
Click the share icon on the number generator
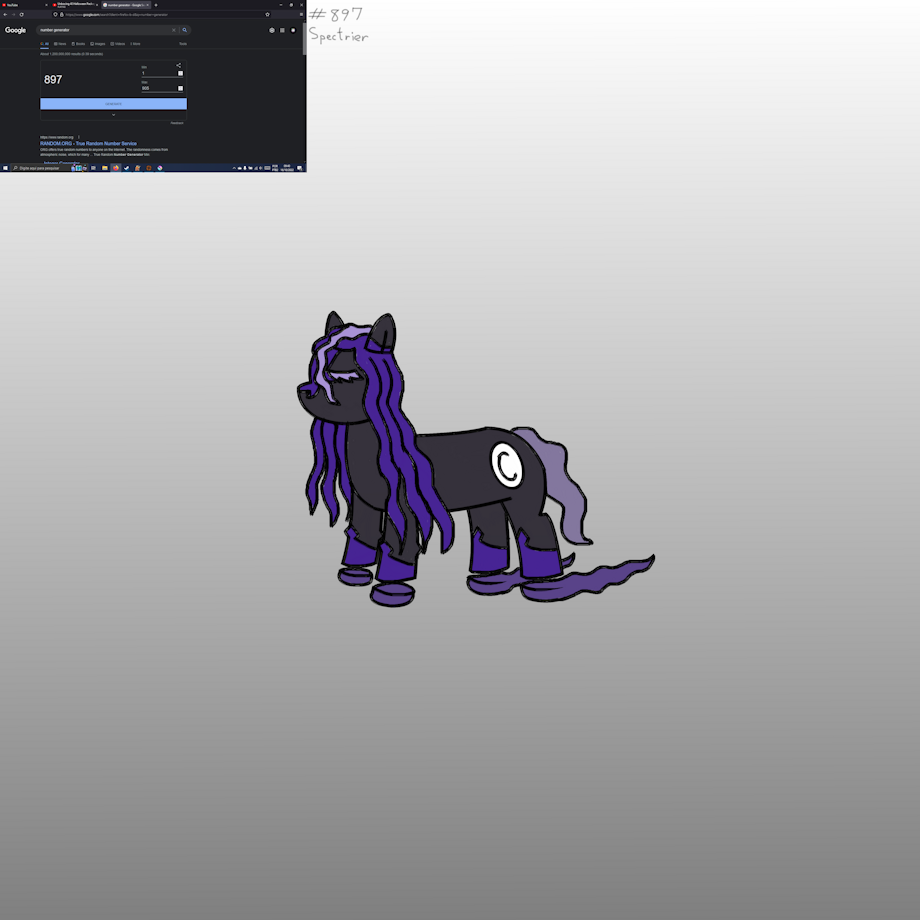click(178, 65)
